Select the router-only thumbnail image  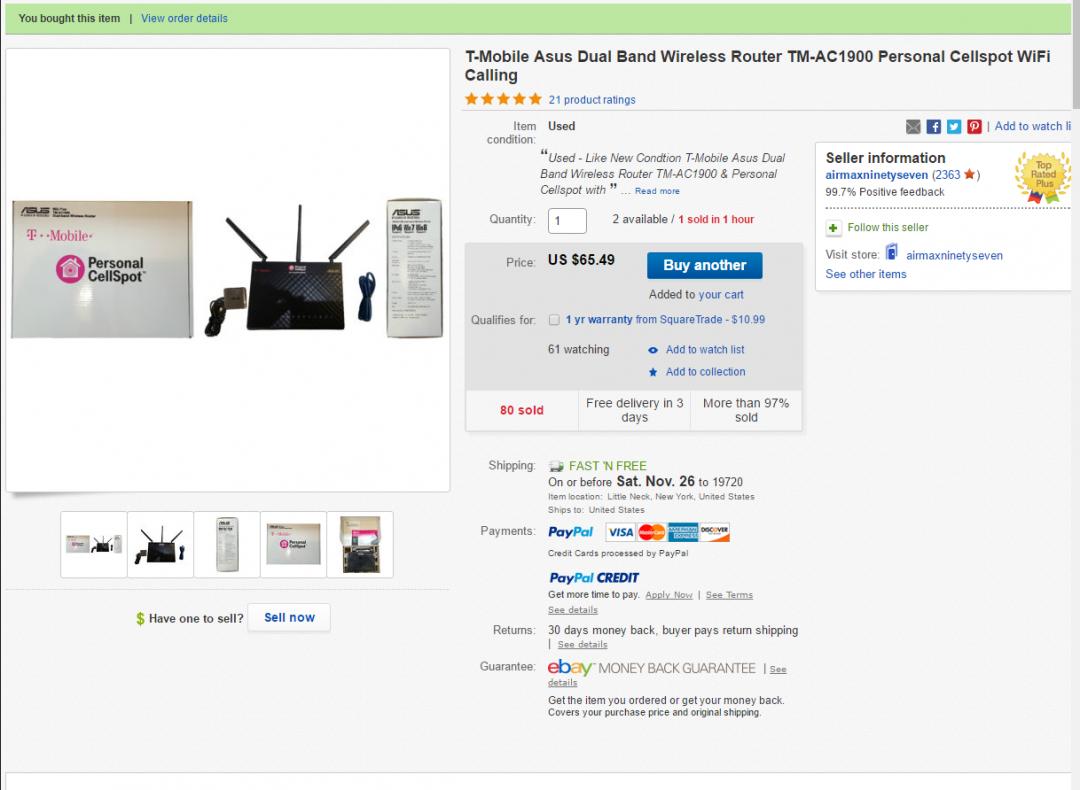click(160, 545)
